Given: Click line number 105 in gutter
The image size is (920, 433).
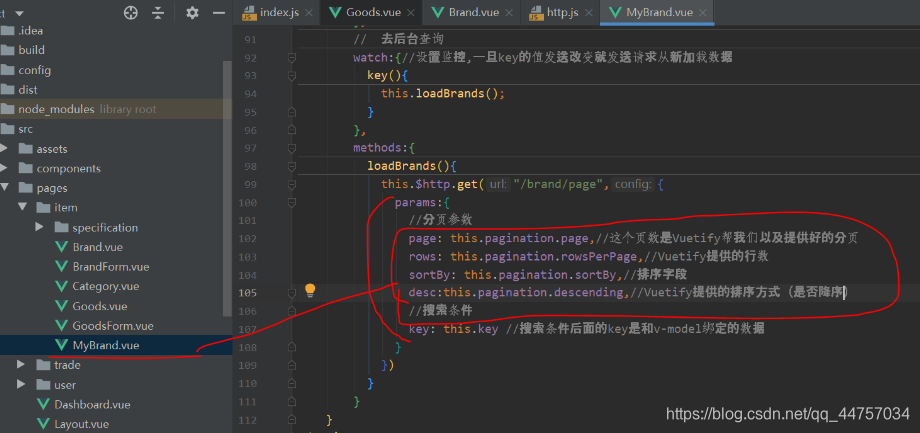Looking at the screenshot, I should pyautogui.click(x=247, y=292).
